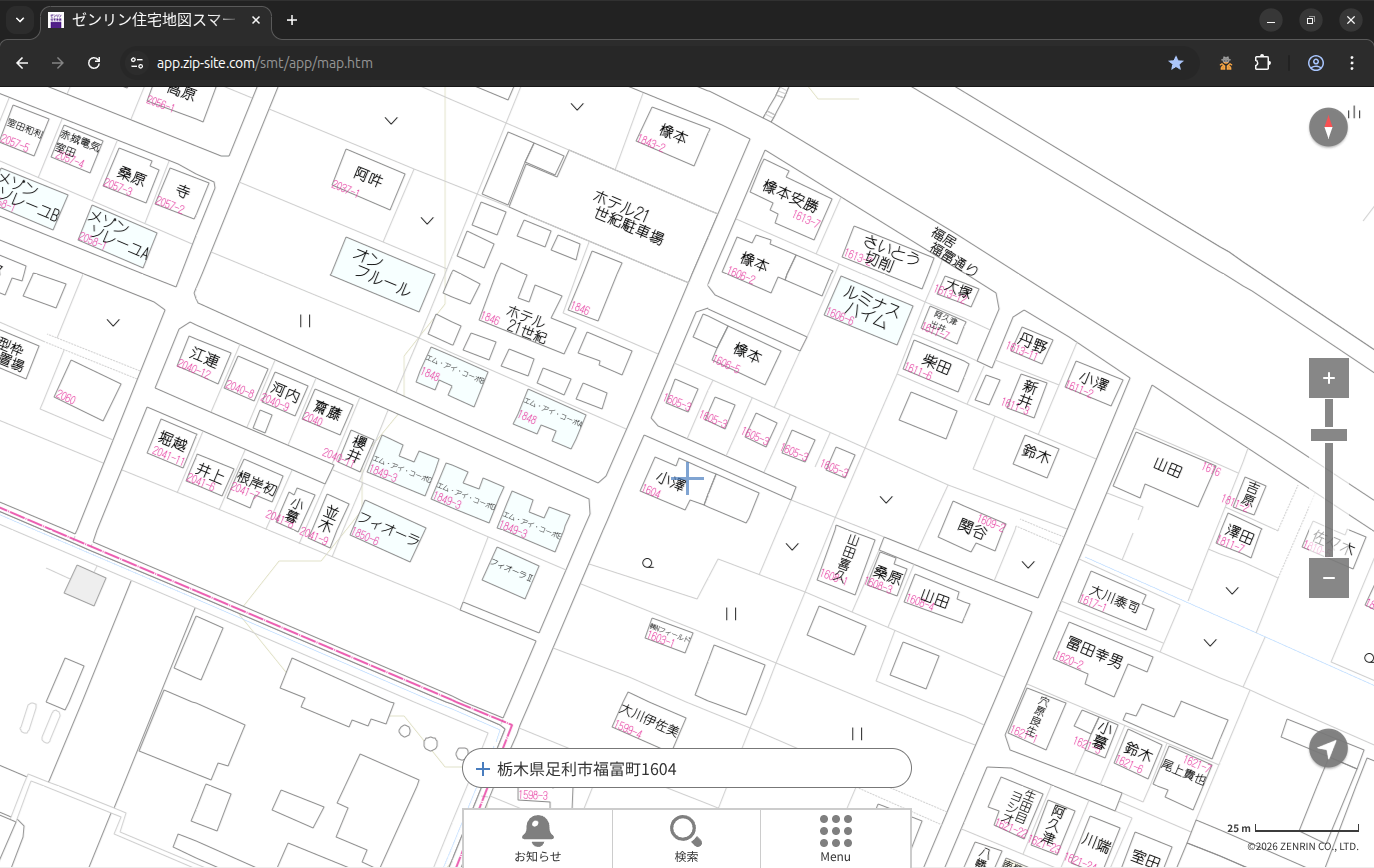Open Chrome's three-dot menu
The height and width of the screenshot is (868, 1374).
pyautogui.click(x=1352, y=63)
